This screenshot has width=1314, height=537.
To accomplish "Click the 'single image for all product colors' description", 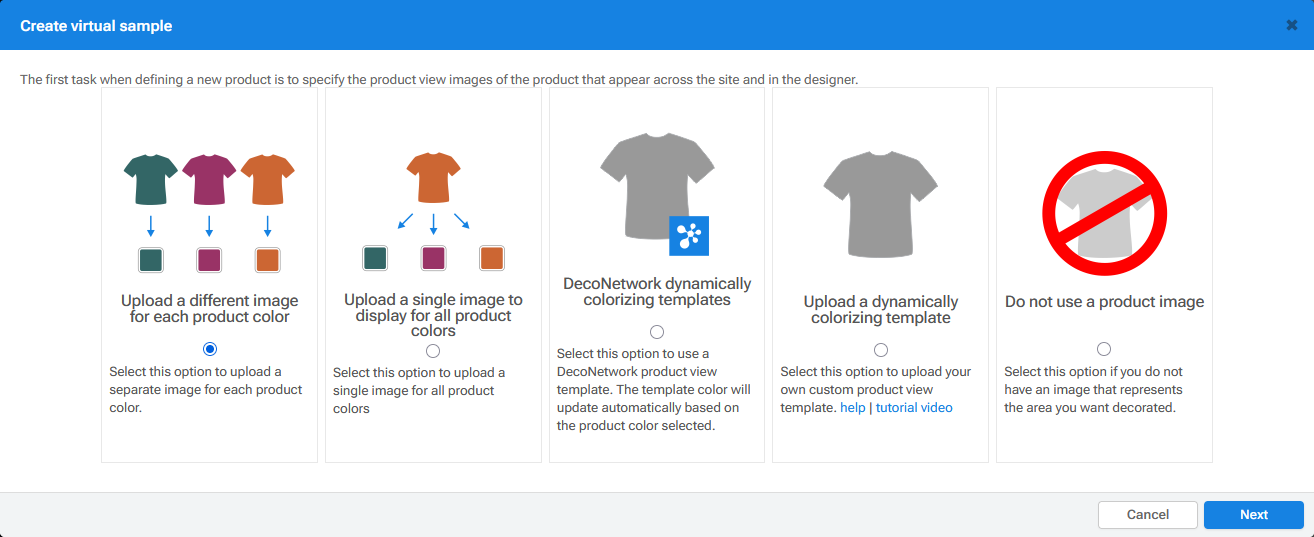I will point(419,391).
